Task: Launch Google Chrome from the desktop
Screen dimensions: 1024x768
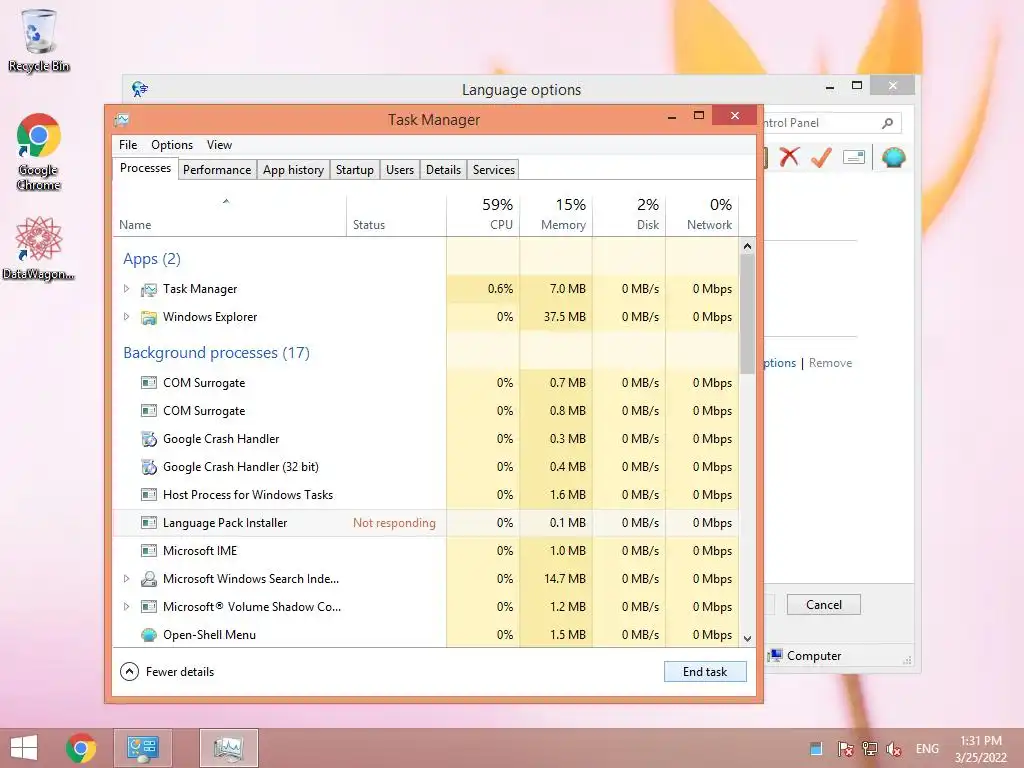Action: point(39,152)
